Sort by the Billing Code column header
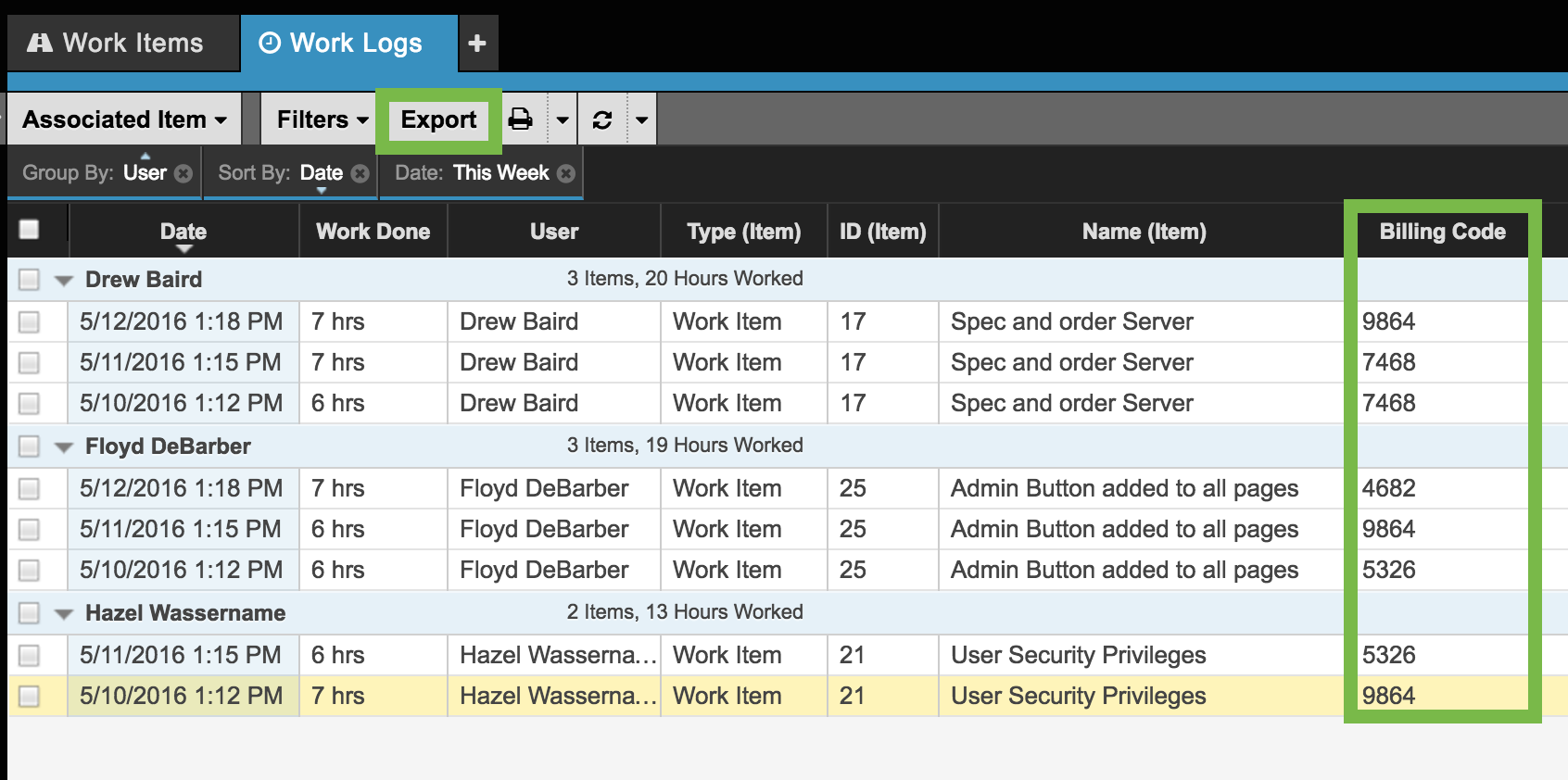 pos(1441,232)
